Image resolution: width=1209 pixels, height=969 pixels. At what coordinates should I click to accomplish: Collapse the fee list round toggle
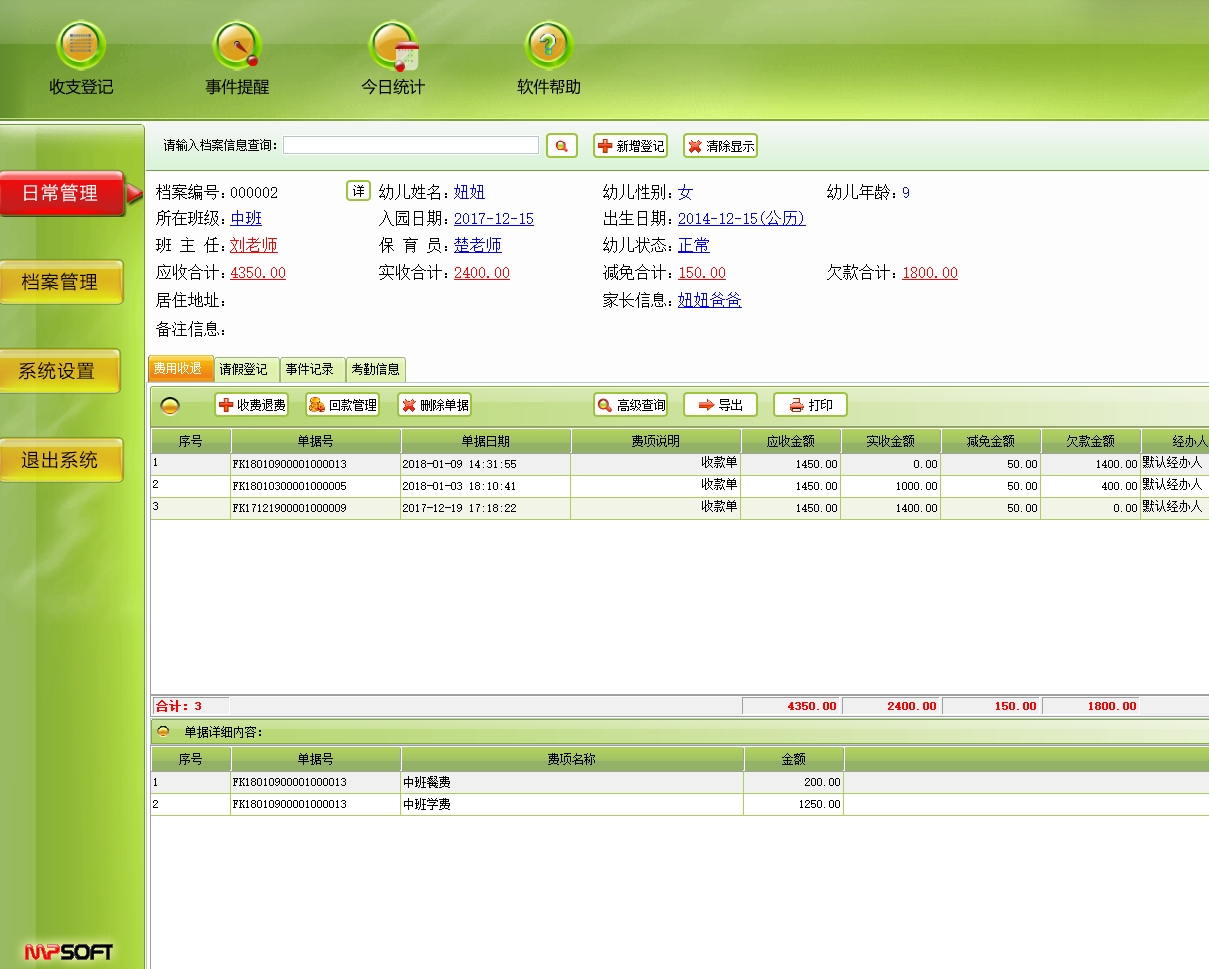[171, 405]
